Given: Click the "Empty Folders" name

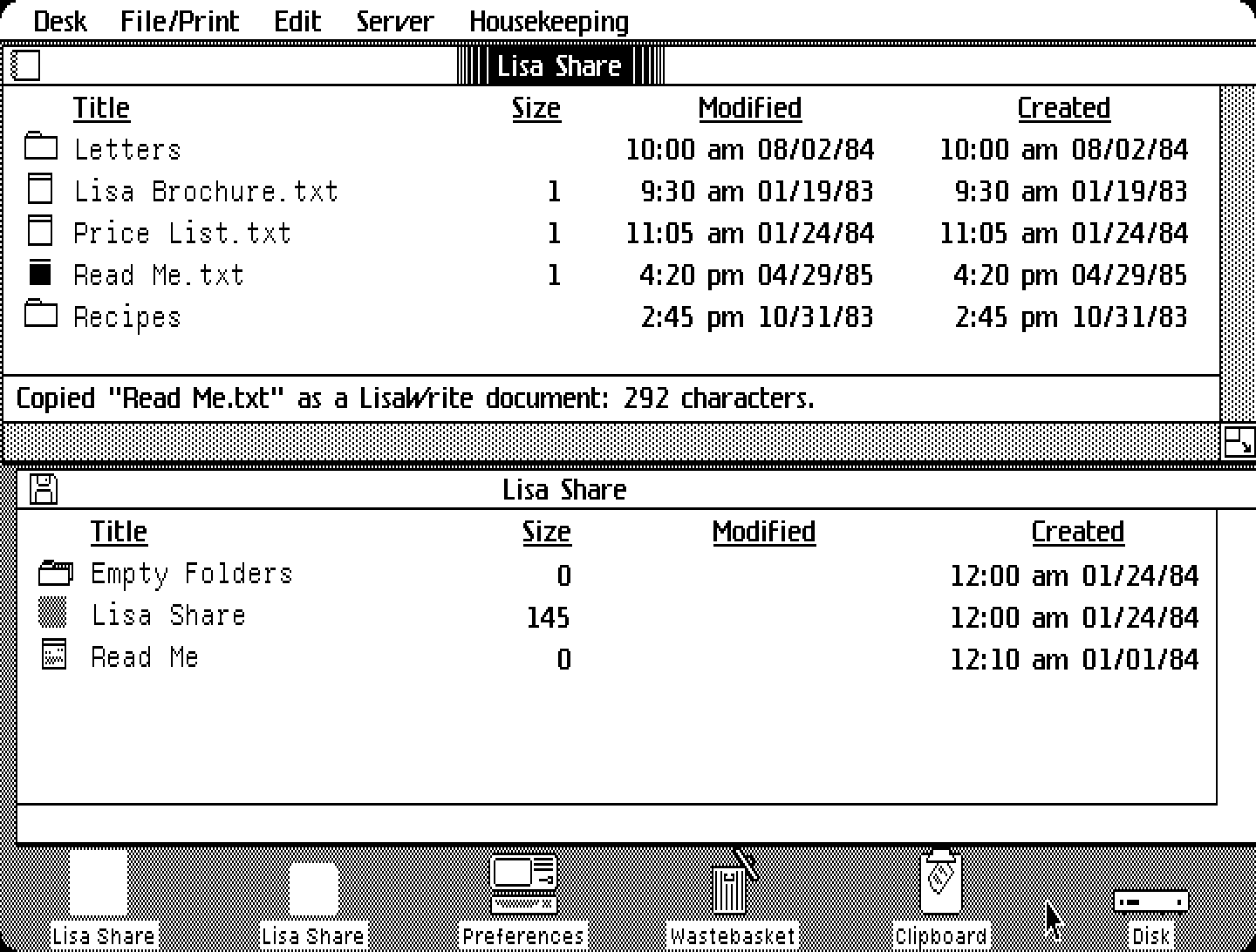Looking at the screenshot, I should tap(192, 574).
